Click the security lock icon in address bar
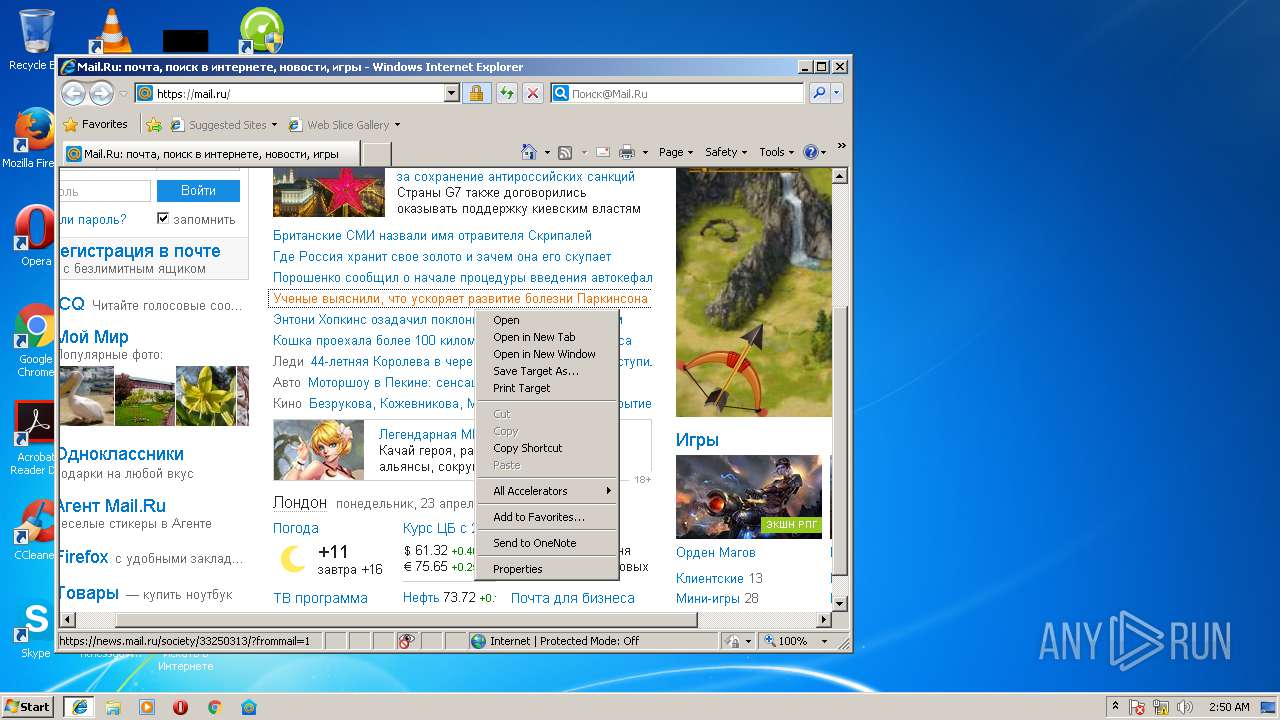Screen dimensions: 1280x720 pyautogui.click(x=476, y=93)
